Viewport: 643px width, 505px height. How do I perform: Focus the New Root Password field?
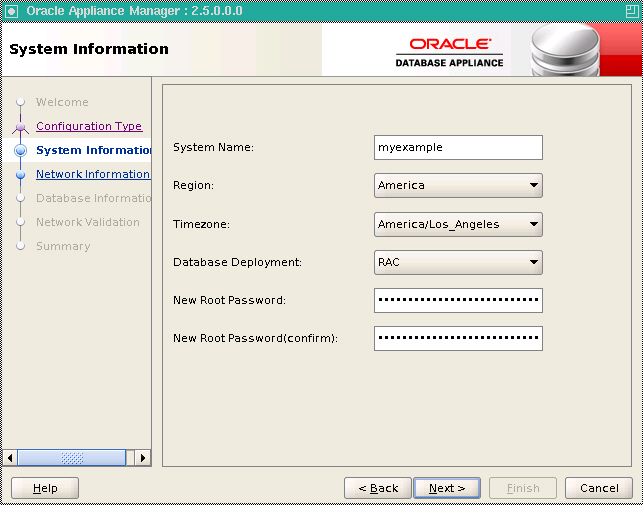pyautogui.click(x=458, y=300)
